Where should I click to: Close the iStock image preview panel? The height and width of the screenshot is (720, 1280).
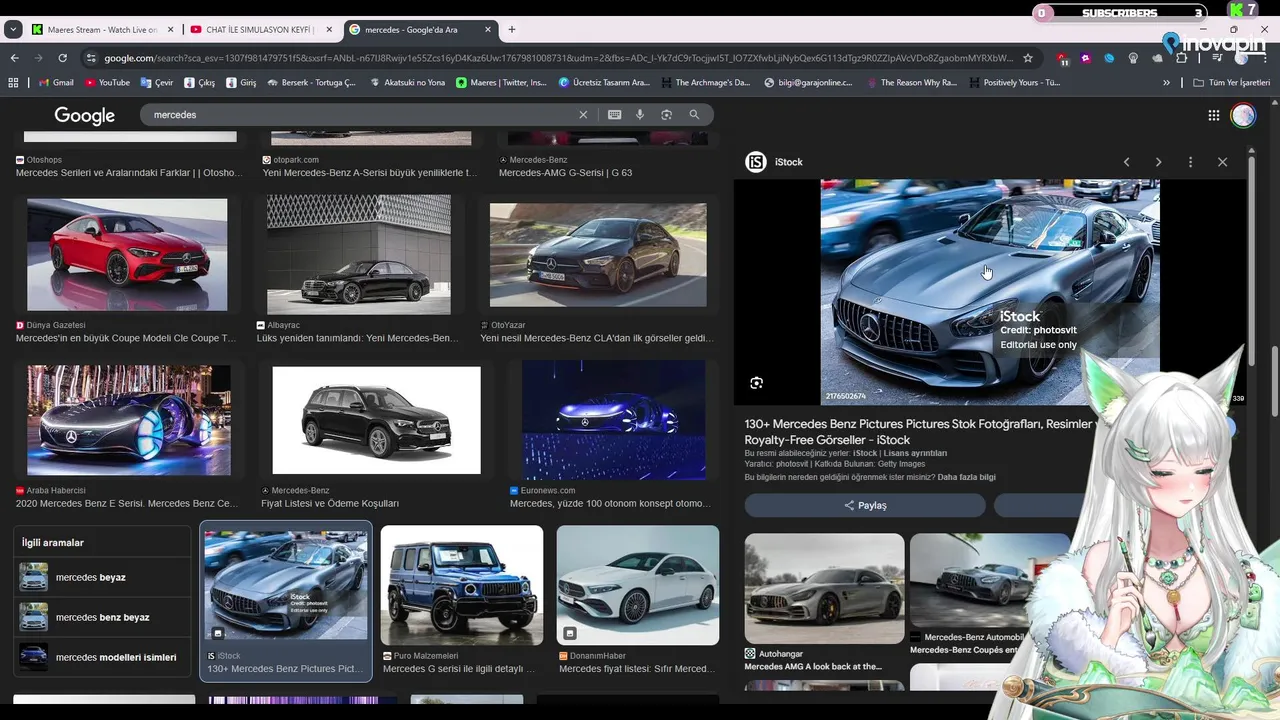tap(1222, 162)
